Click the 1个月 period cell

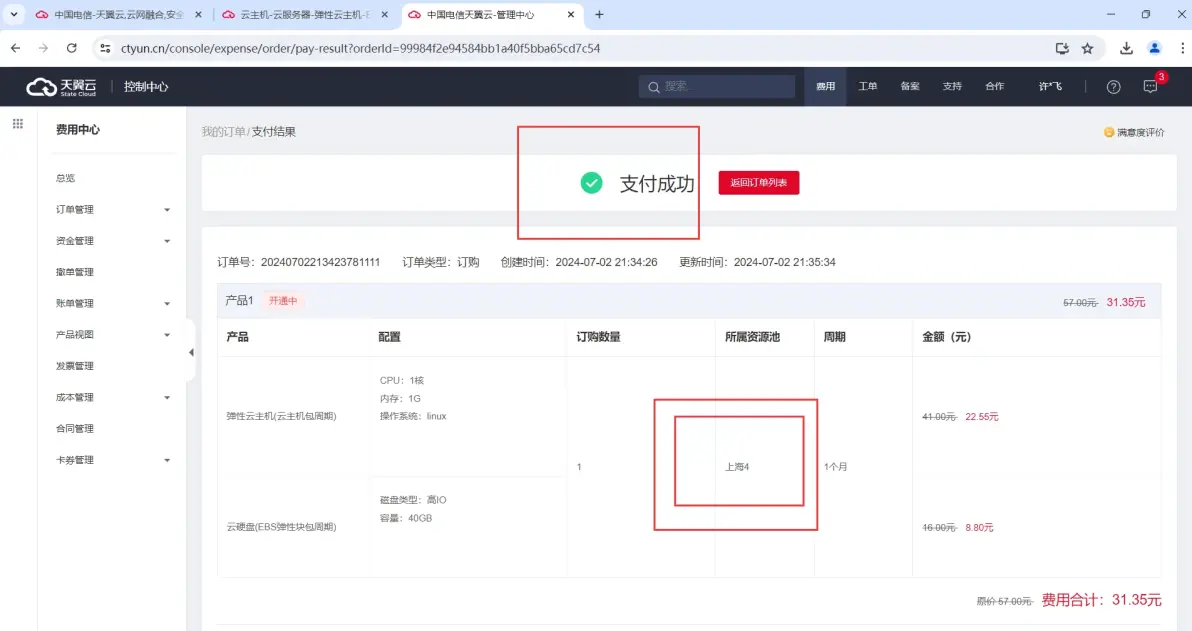[835, 467]
